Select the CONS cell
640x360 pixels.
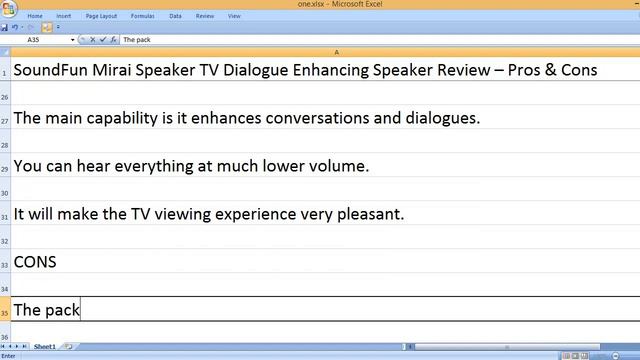tap(325, 261)
